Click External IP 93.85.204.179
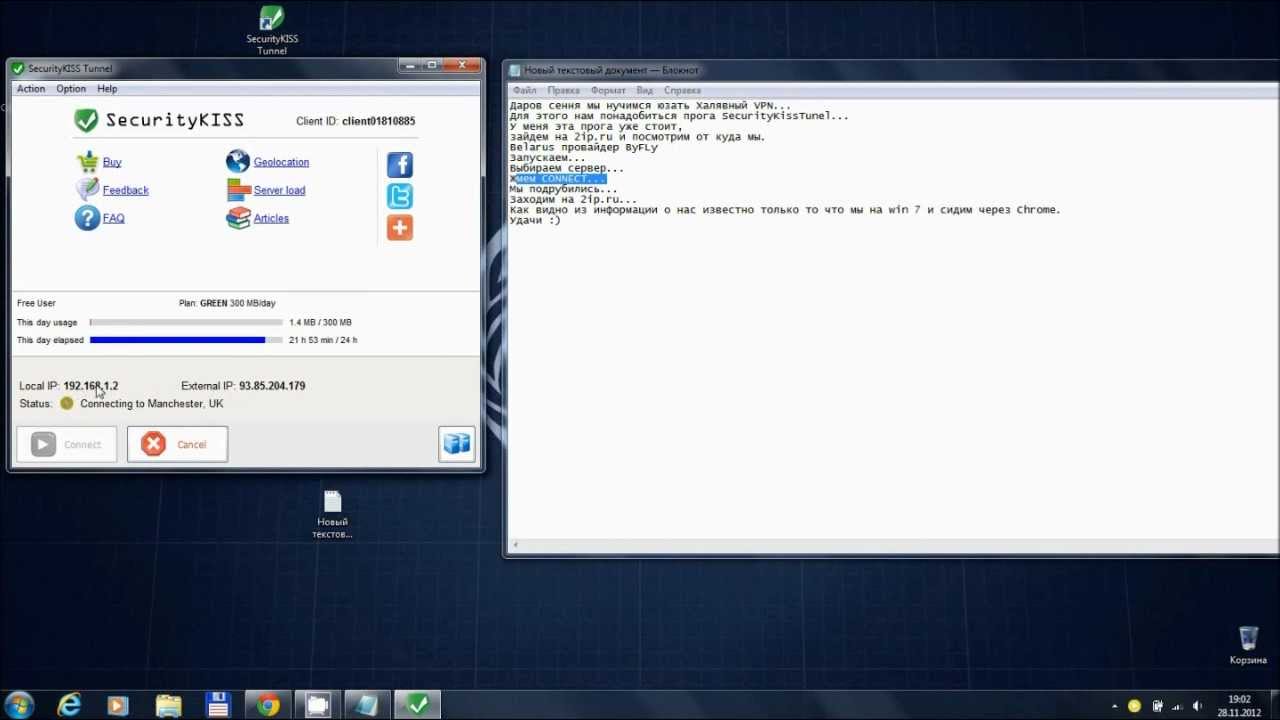The image size is (1280, 720). pyautogui.click(x=243, y=386)
